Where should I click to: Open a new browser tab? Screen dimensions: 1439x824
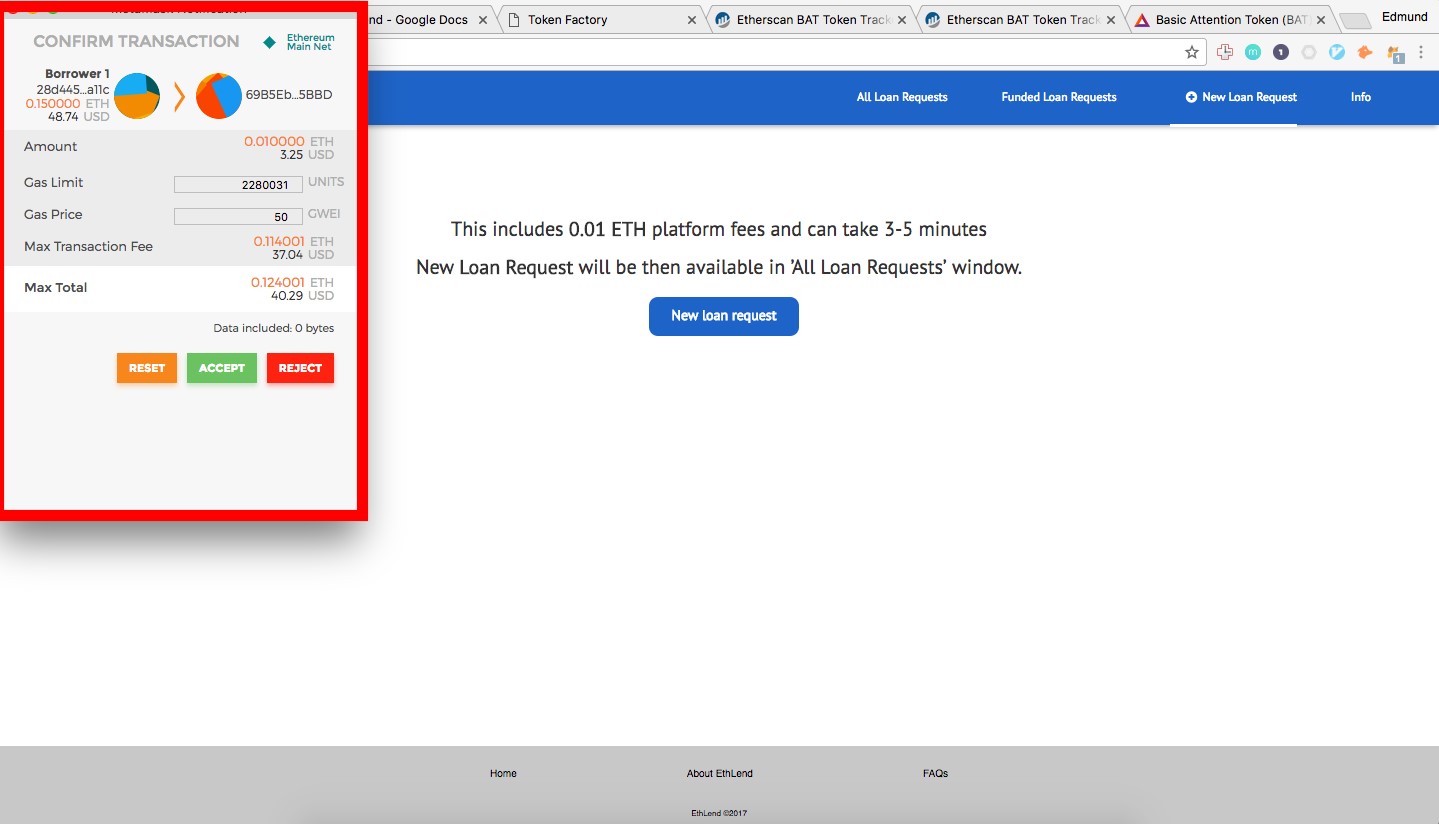1354,21
